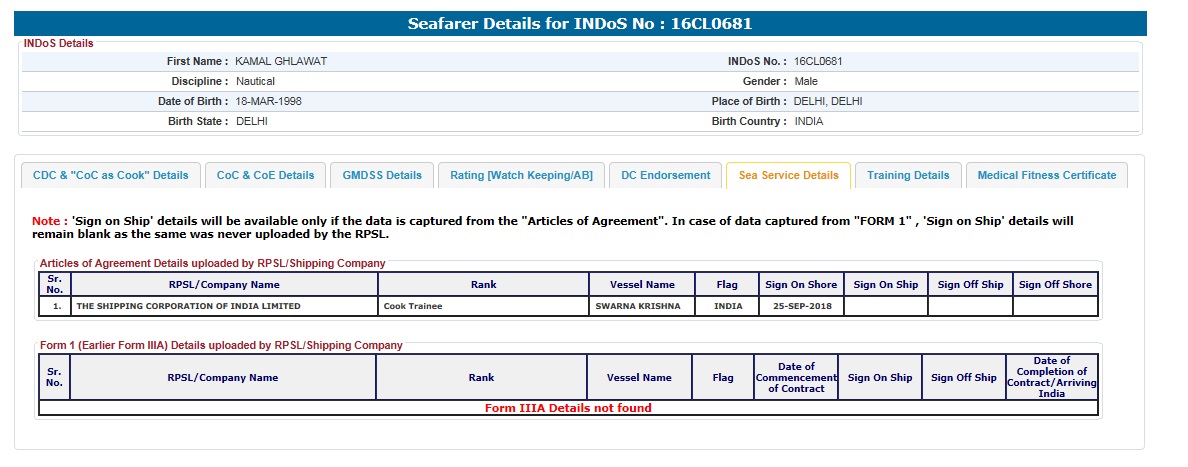
Task: Click the Sign On Shore date 25-SEP-2018
Action: coord(801,306)
